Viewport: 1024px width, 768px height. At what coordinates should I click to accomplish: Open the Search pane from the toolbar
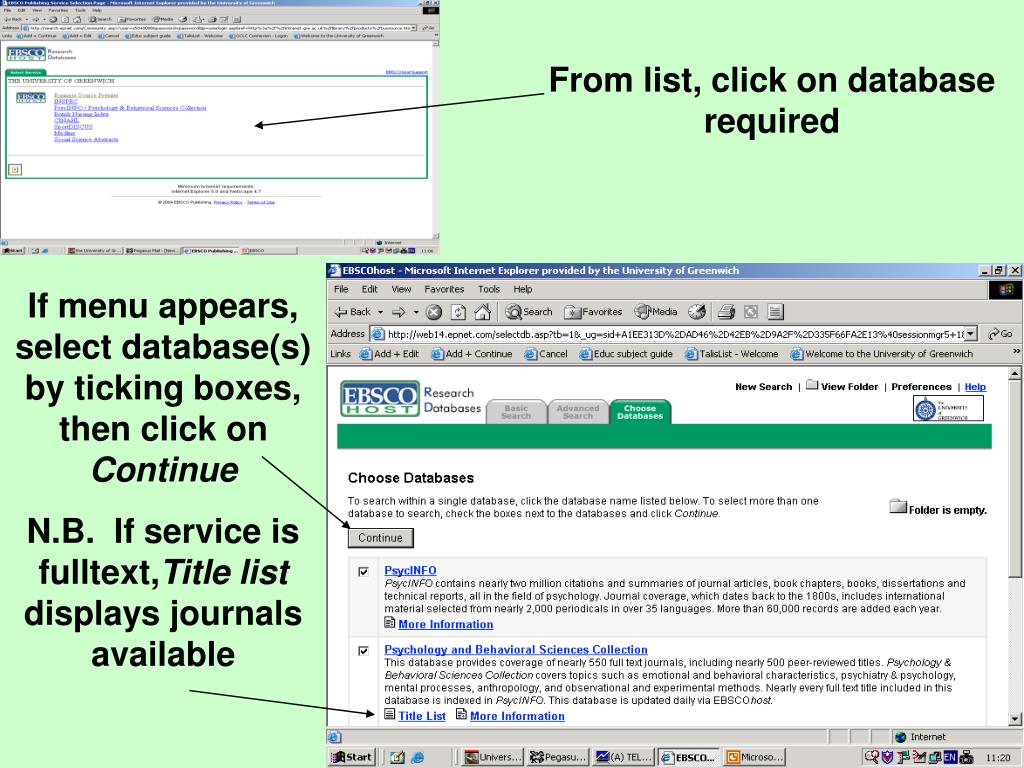coord(528,312)
